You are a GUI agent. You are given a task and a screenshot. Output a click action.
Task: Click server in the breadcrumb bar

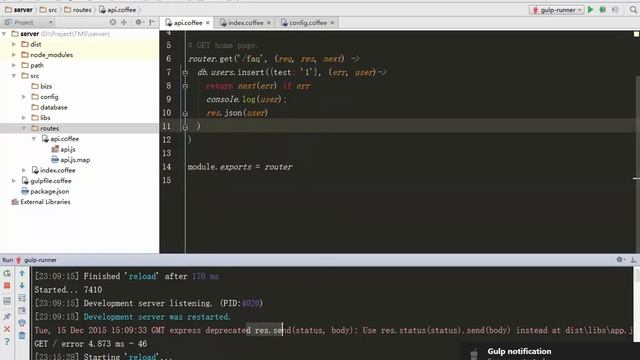(x=19, y=10)
